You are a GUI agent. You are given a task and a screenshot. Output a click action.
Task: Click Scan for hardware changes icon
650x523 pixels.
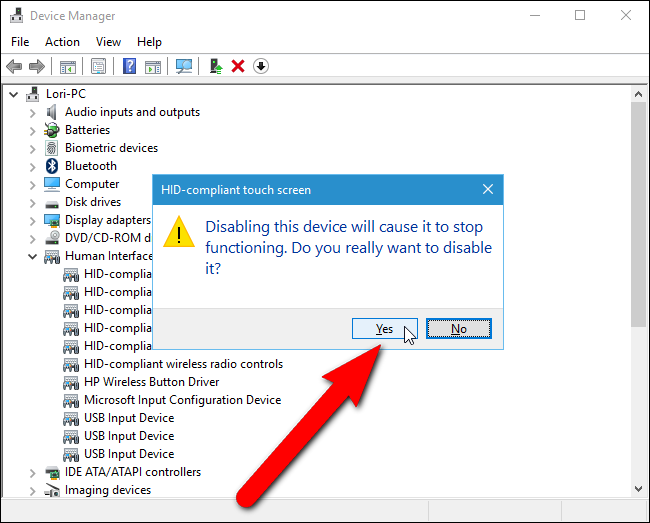point(184,66)
